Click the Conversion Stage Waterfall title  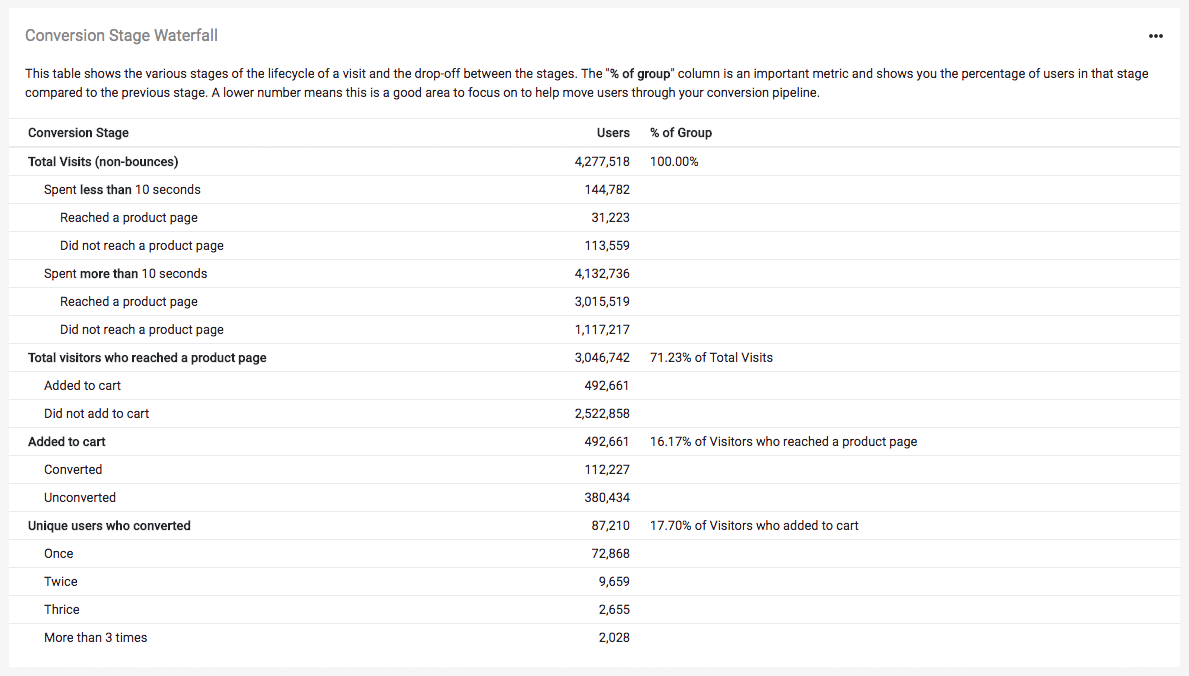tap(121, 36)
